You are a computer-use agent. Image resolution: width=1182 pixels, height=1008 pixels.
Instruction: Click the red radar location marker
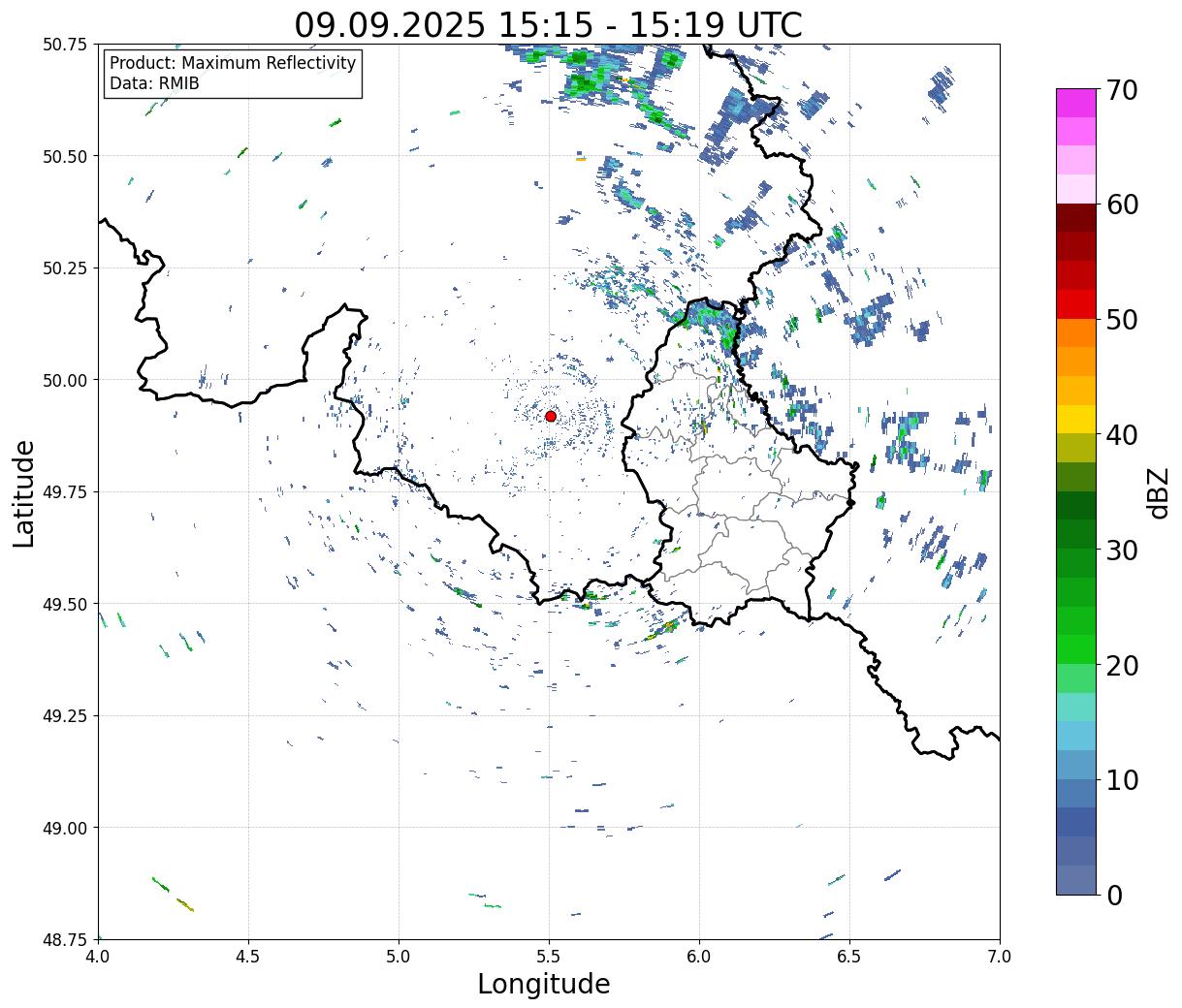click(x=551, y=416)
